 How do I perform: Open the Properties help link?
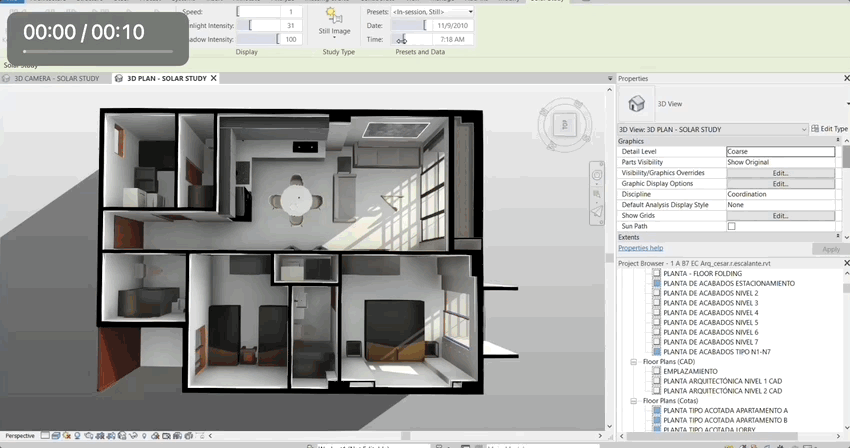coord(640,248)
